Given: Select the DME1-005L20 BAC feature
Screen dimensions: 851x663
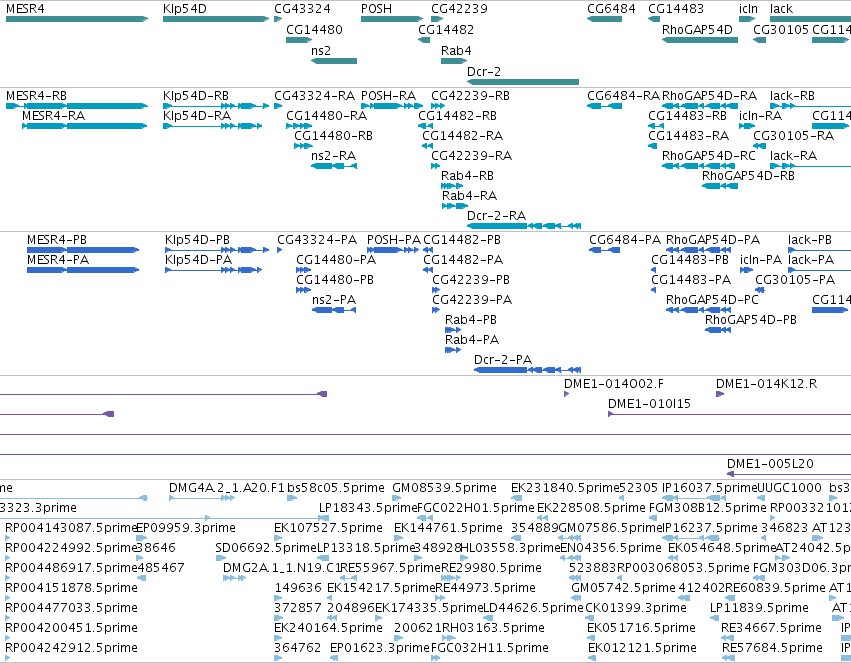Looking at the screenshot, I should [789, 474].
